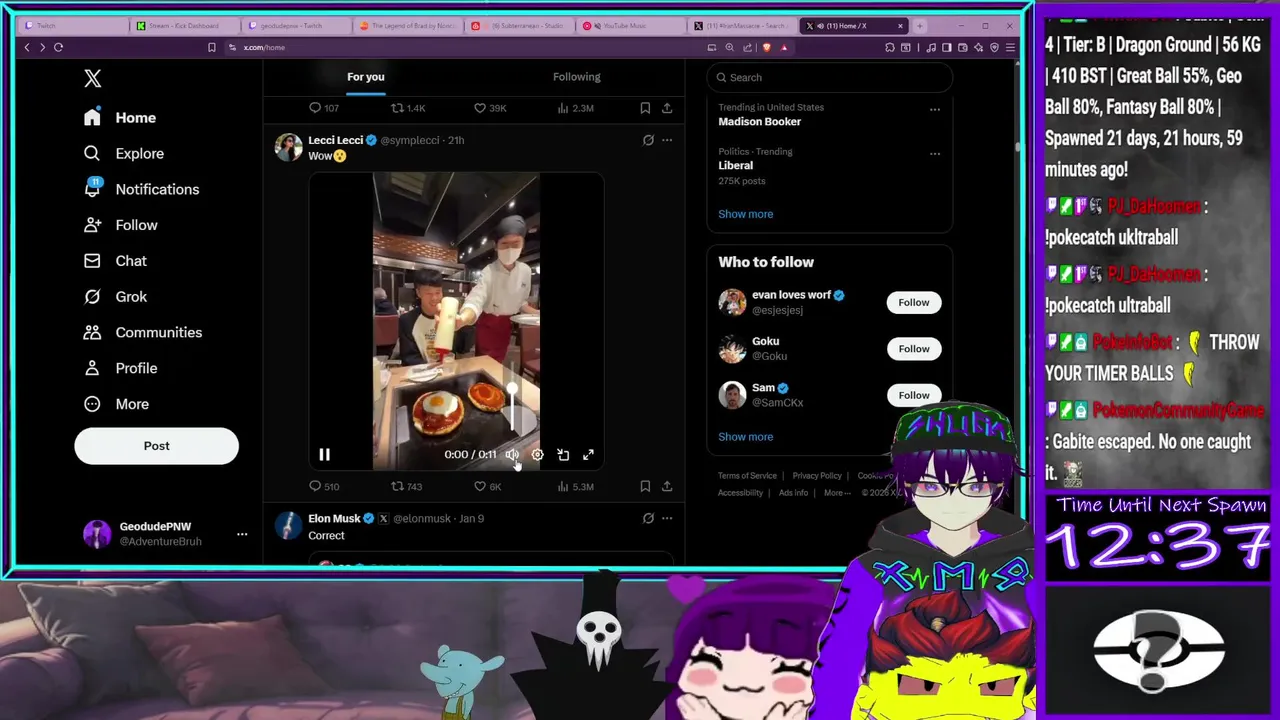
Task: Open Profile from the sidebar
Action: [121, 368]
